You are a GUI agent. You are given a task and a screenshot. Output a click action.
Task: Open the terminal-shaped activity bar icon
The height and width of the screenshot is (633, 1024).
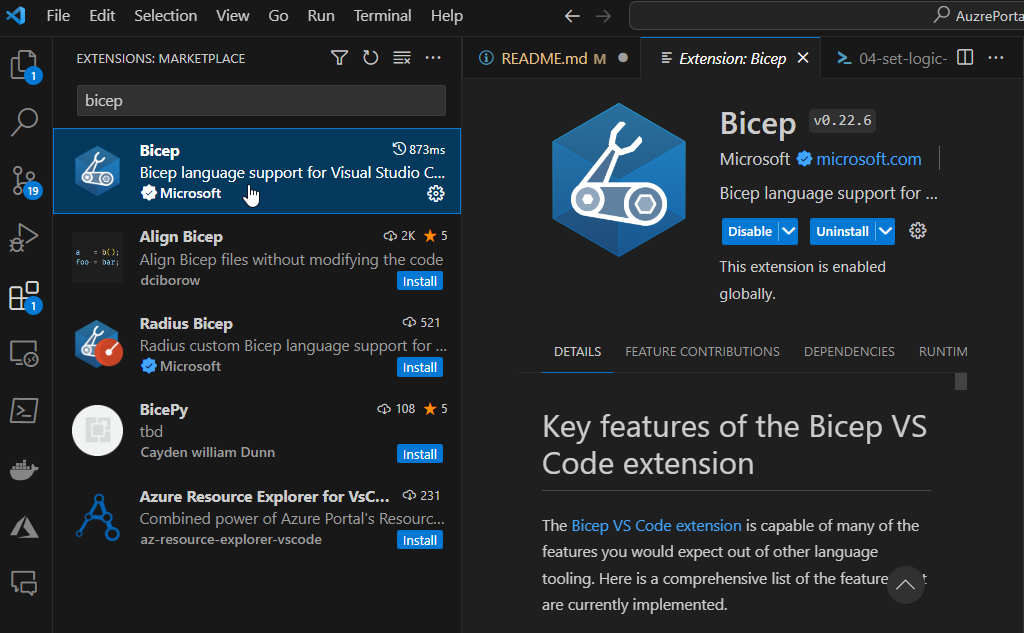(25, 411)
